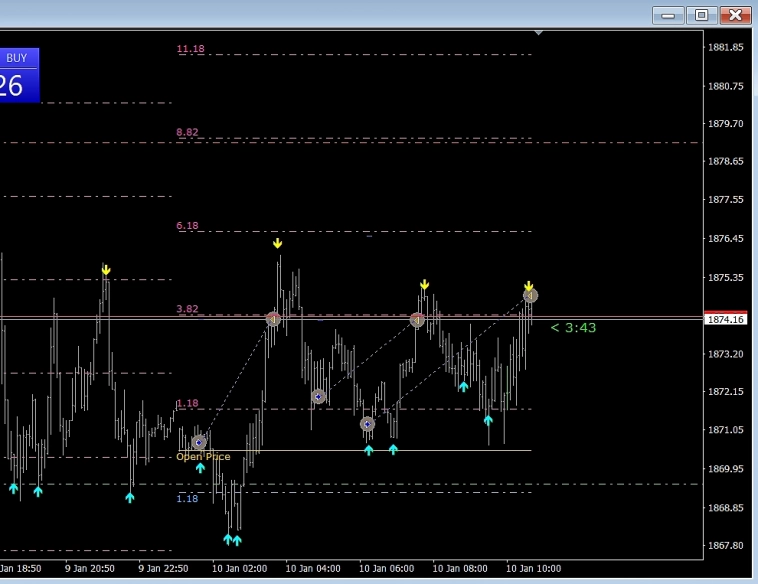Image resolution: width=758 pixels, height=584 pixels.
Task: Select the leftmost cyan up arrow signal
Action: [13, 488]
